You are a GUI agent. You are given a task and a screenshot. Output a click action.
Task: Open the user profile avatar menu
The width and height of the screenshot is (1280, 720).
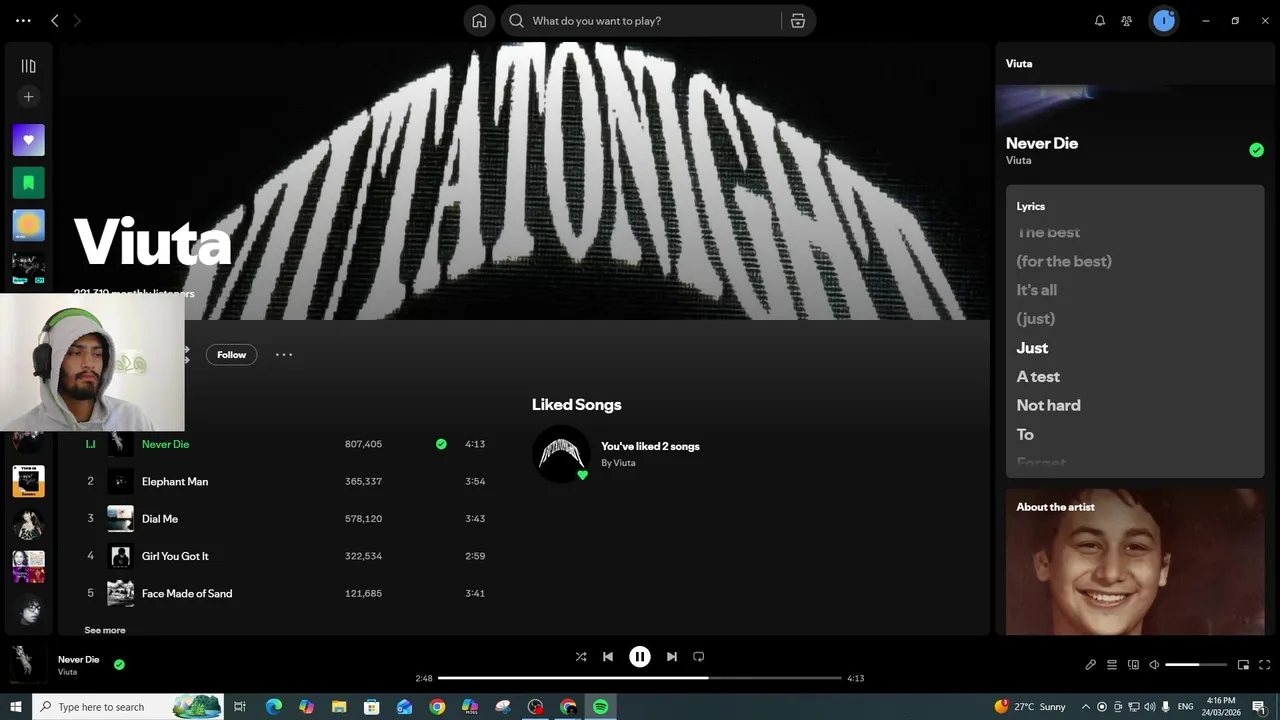click(1164, 21)
